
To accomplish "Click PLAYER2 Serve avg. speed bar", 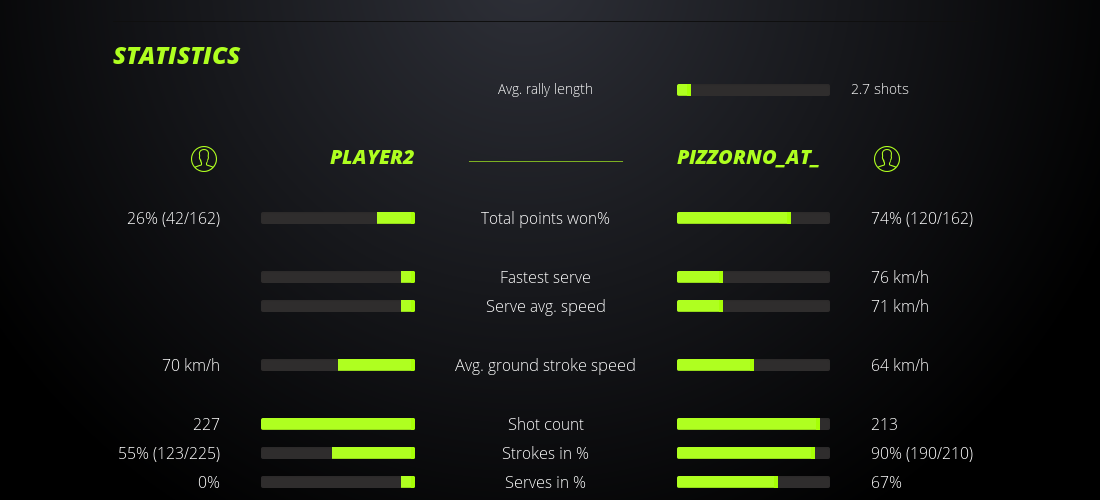I will click(x=338, y=306).
